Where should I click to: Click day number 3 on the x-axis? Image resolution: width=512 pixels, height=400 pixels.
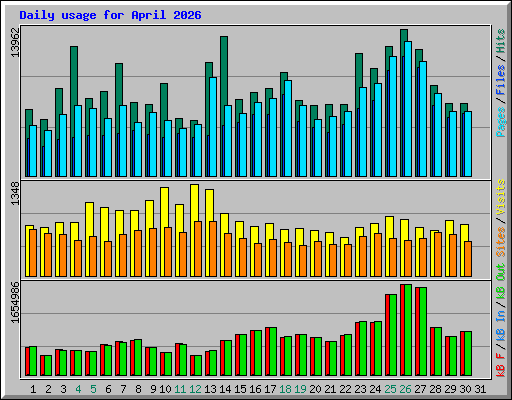(x=63, y=389)
